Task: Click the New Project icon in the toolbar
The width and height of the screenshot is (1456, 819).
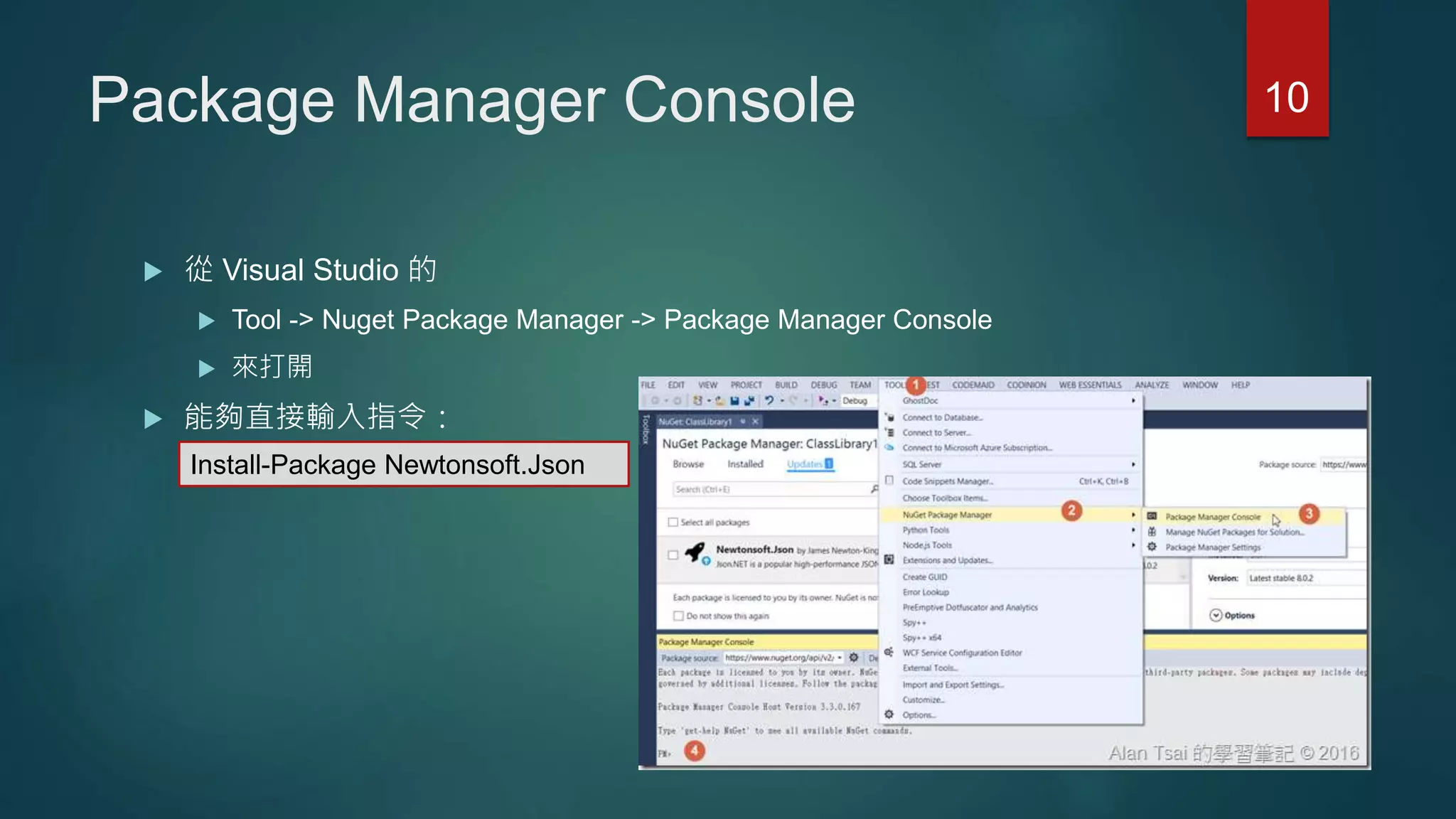Action: tap(698, 401)
